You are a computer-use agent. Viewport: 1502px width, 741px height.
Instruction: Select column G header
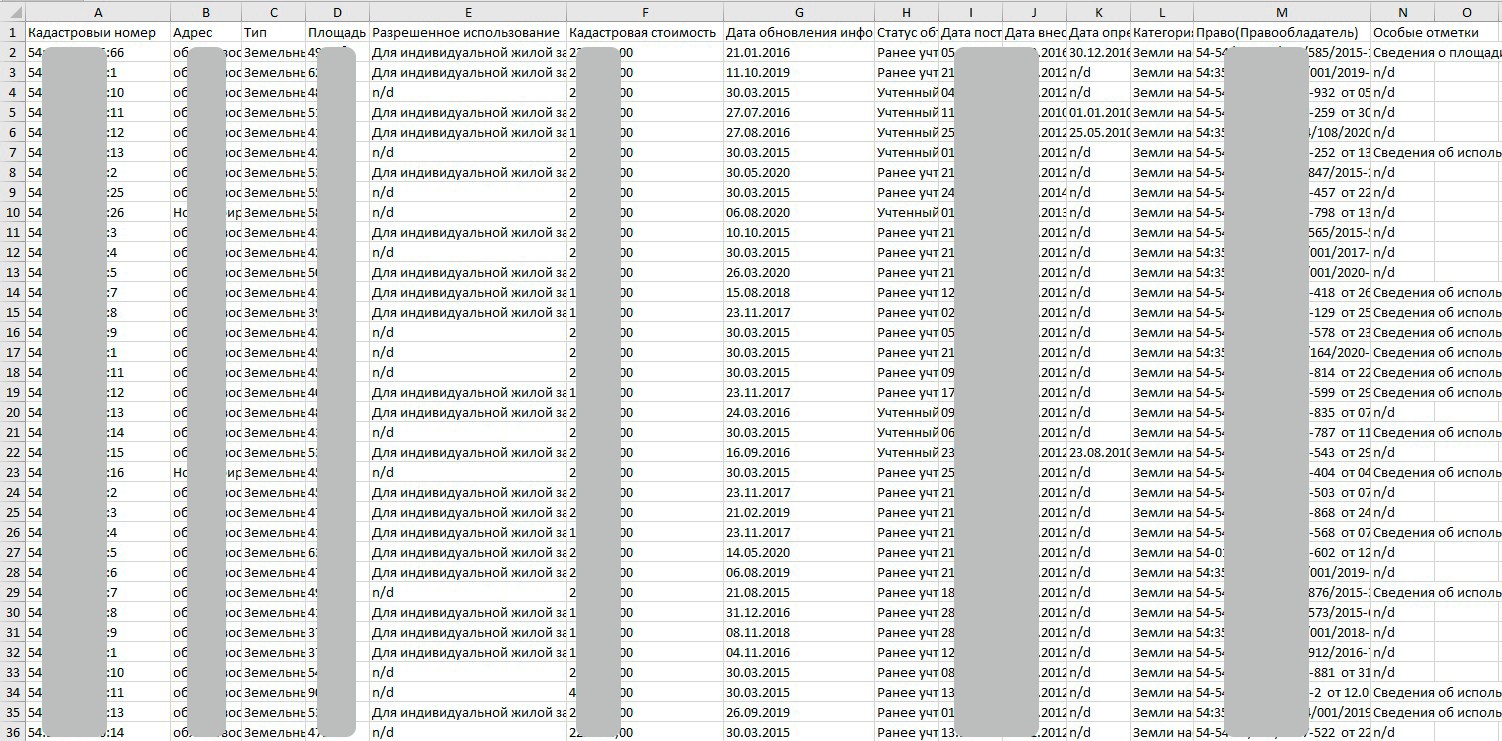click(x=799, y=11)
